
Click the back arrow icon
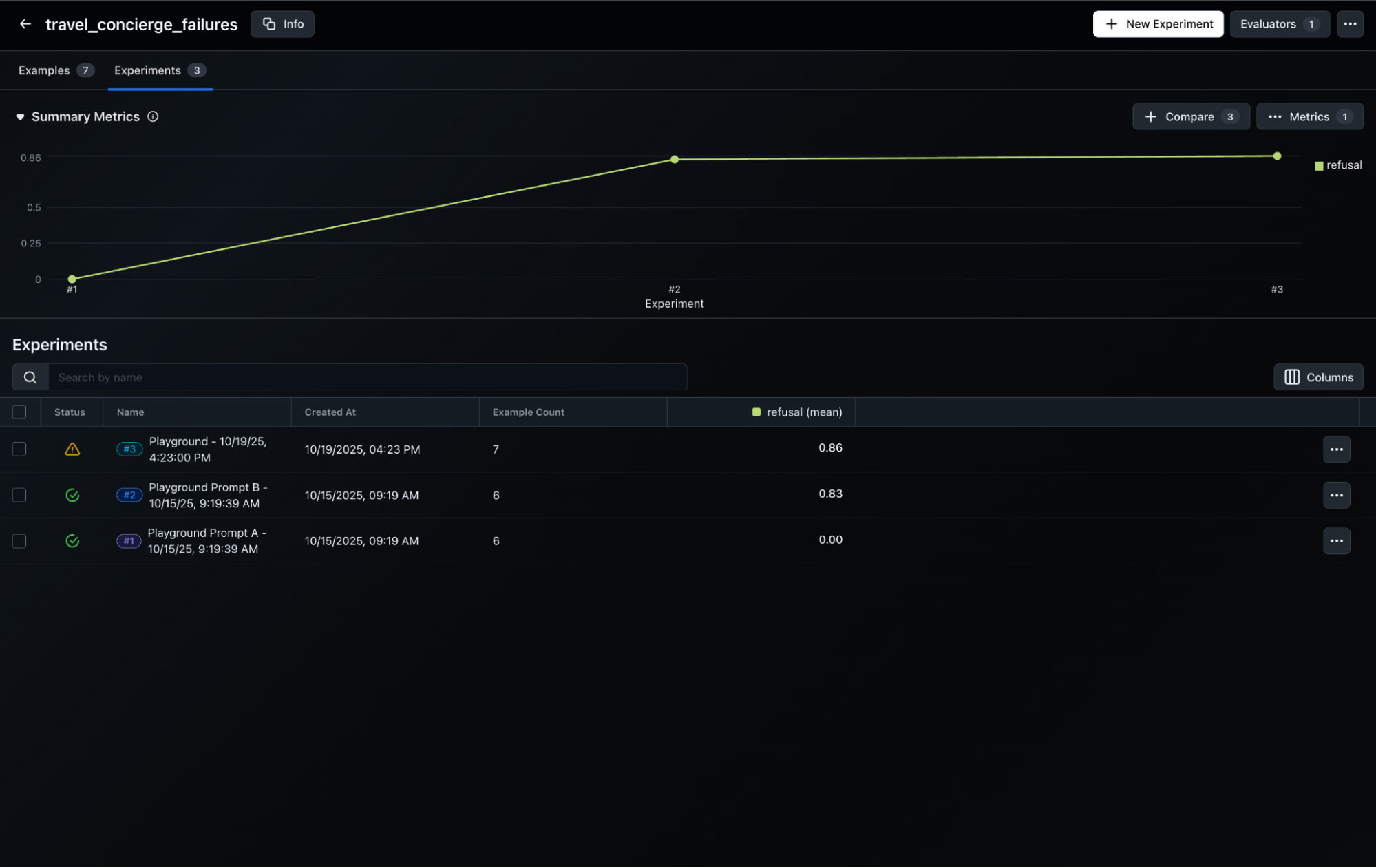(x=25, y=24)
